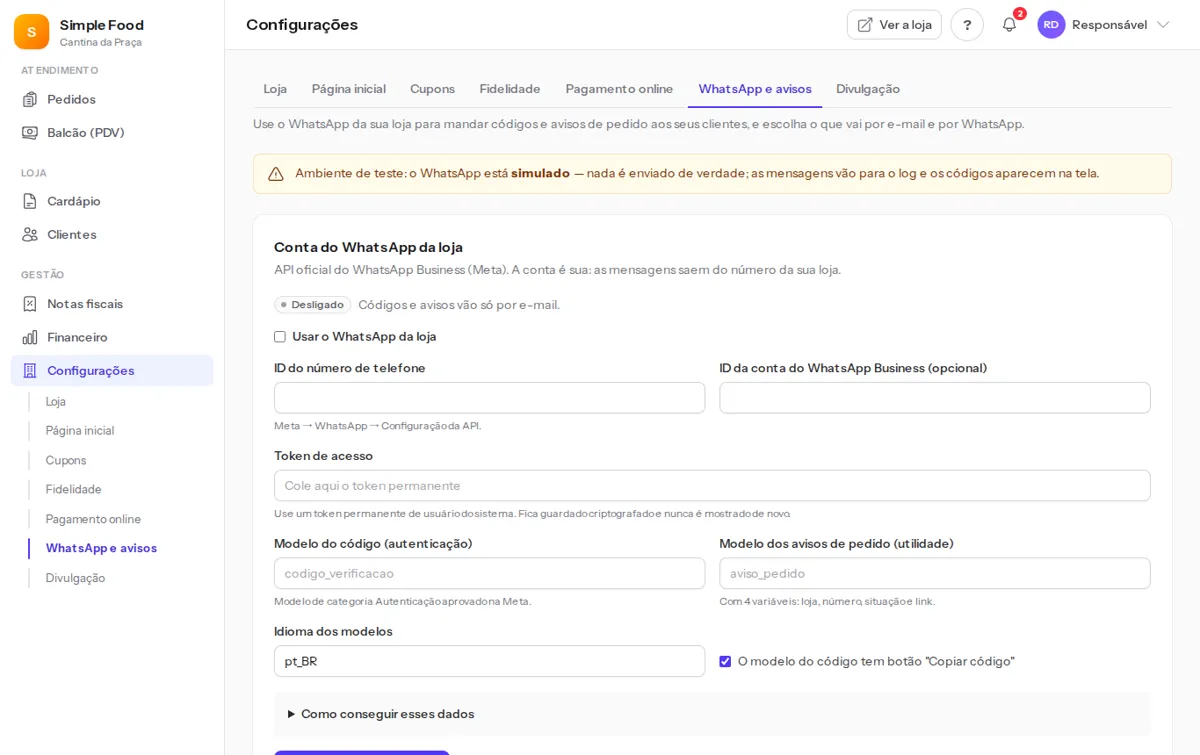Focus the ID da conta WhatsApp Business field
The width and height of the screenshot is (1200, 755).
(x=935, y=398)
